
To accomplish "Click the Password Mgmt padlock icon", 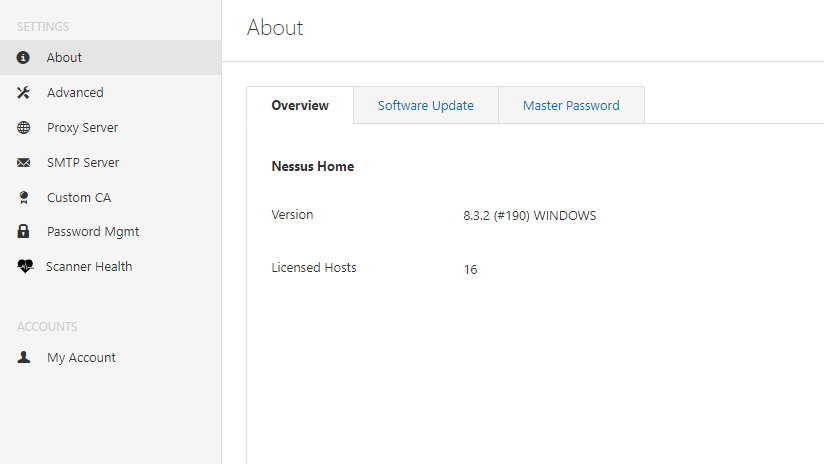I will 24,232.
